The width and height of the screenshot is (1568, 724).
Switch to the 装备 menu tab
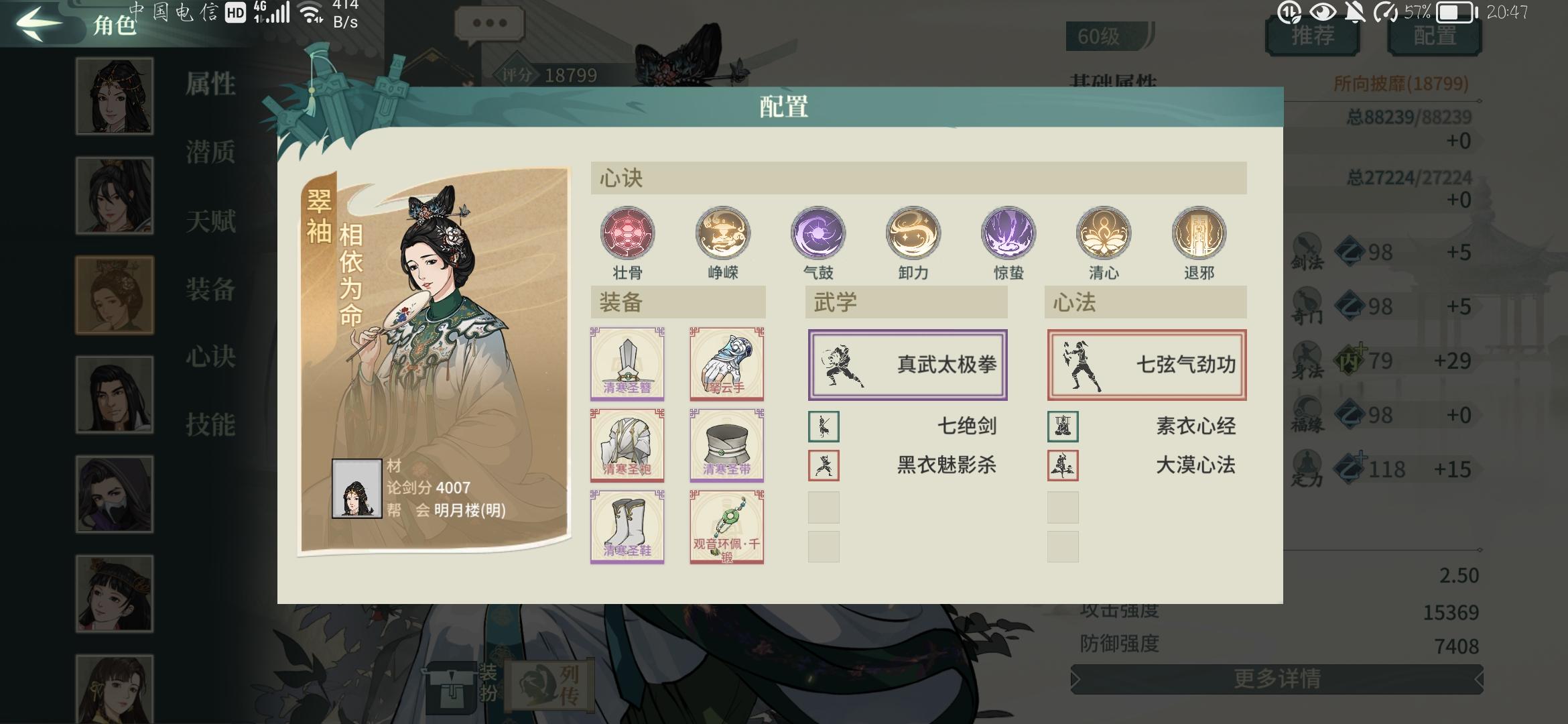point(210,289)
